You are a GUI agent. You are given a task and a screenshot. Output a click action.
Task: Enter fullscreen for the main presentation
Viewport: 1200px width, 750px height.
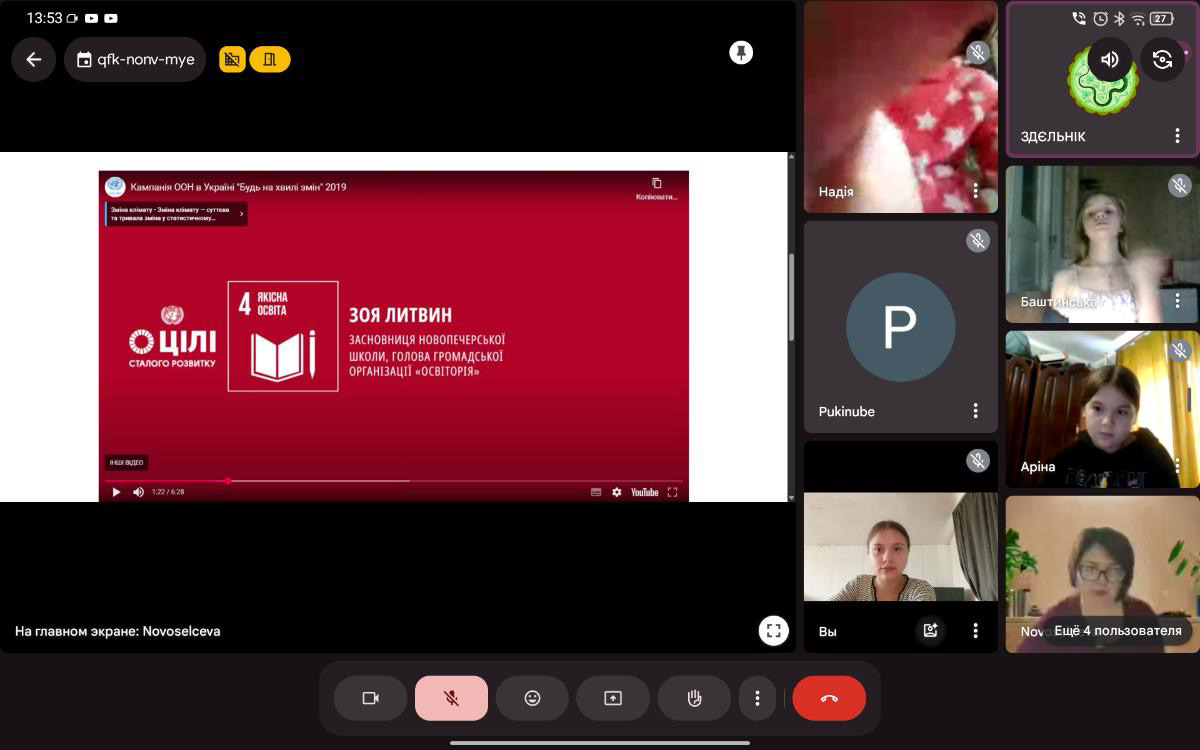pyautogui.click(x=773, y=631)
